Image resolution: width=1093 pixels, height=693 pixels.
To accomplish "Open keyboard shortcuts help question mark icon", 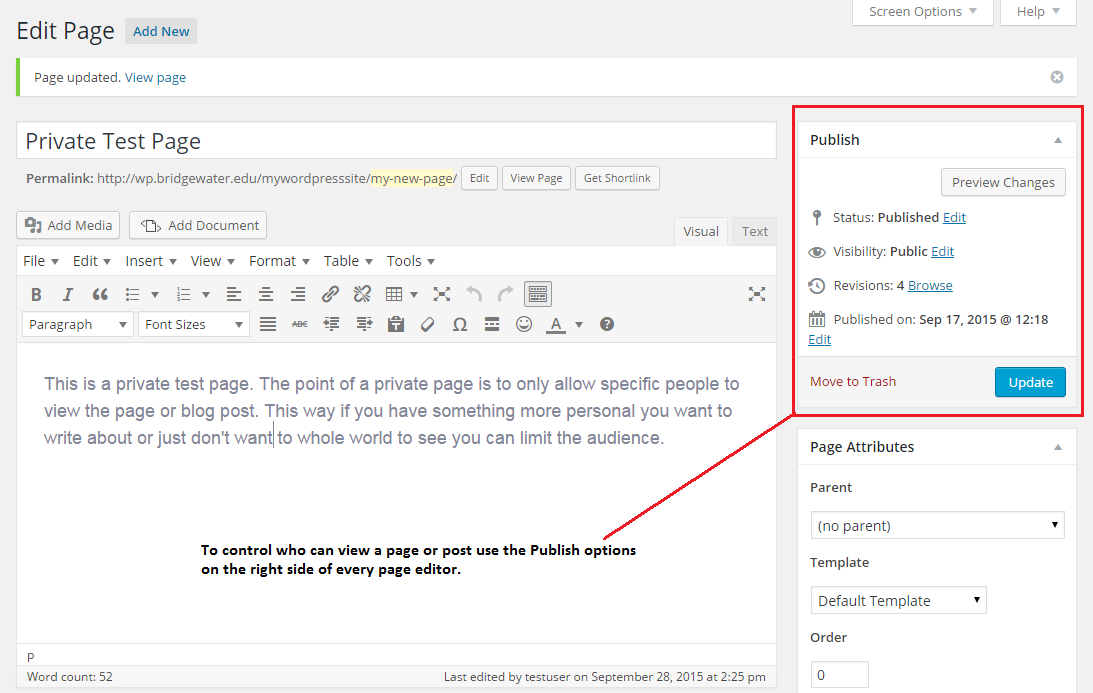I will click(607, 324).
